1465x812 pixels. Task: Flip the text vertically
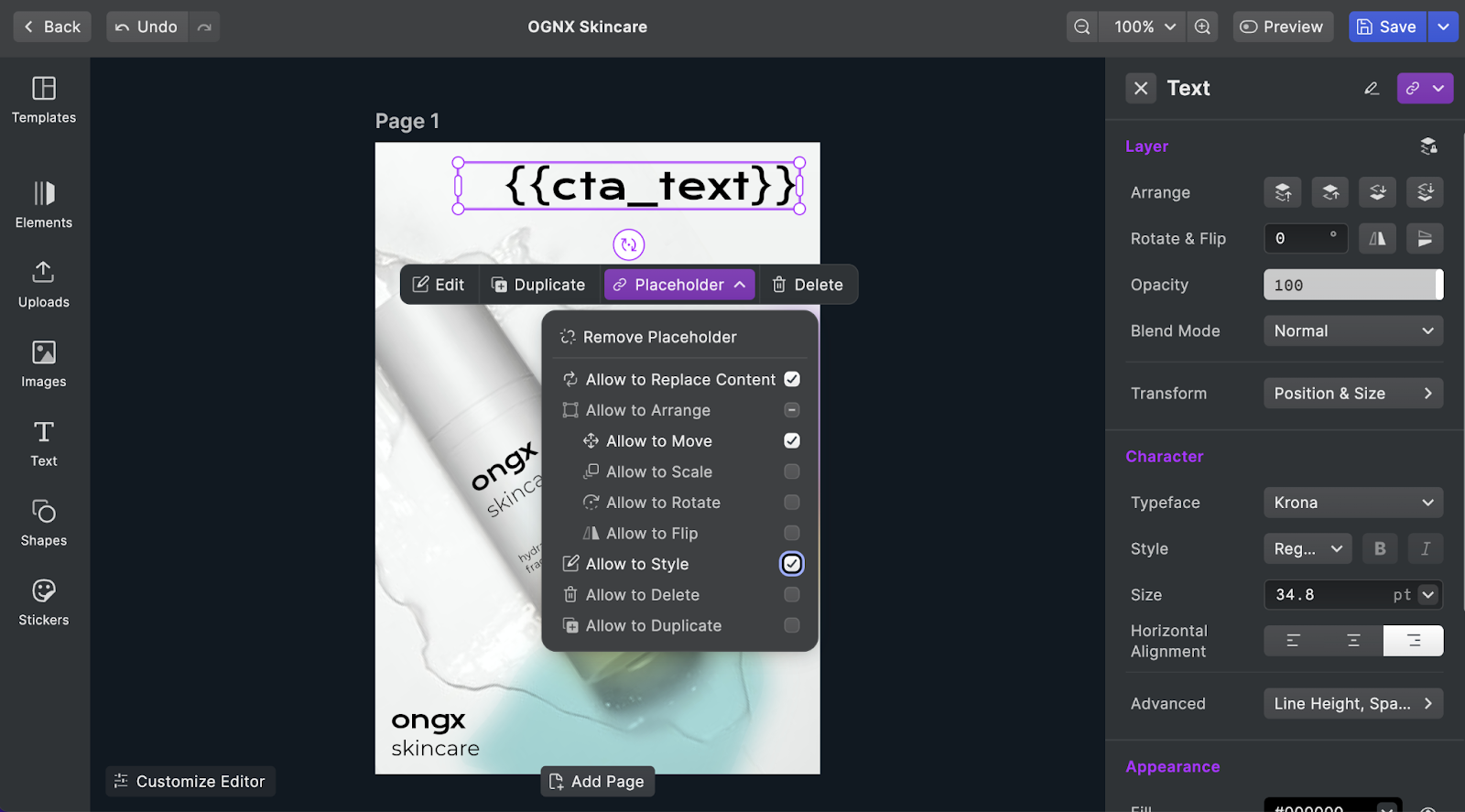(x=1425, y=238)
